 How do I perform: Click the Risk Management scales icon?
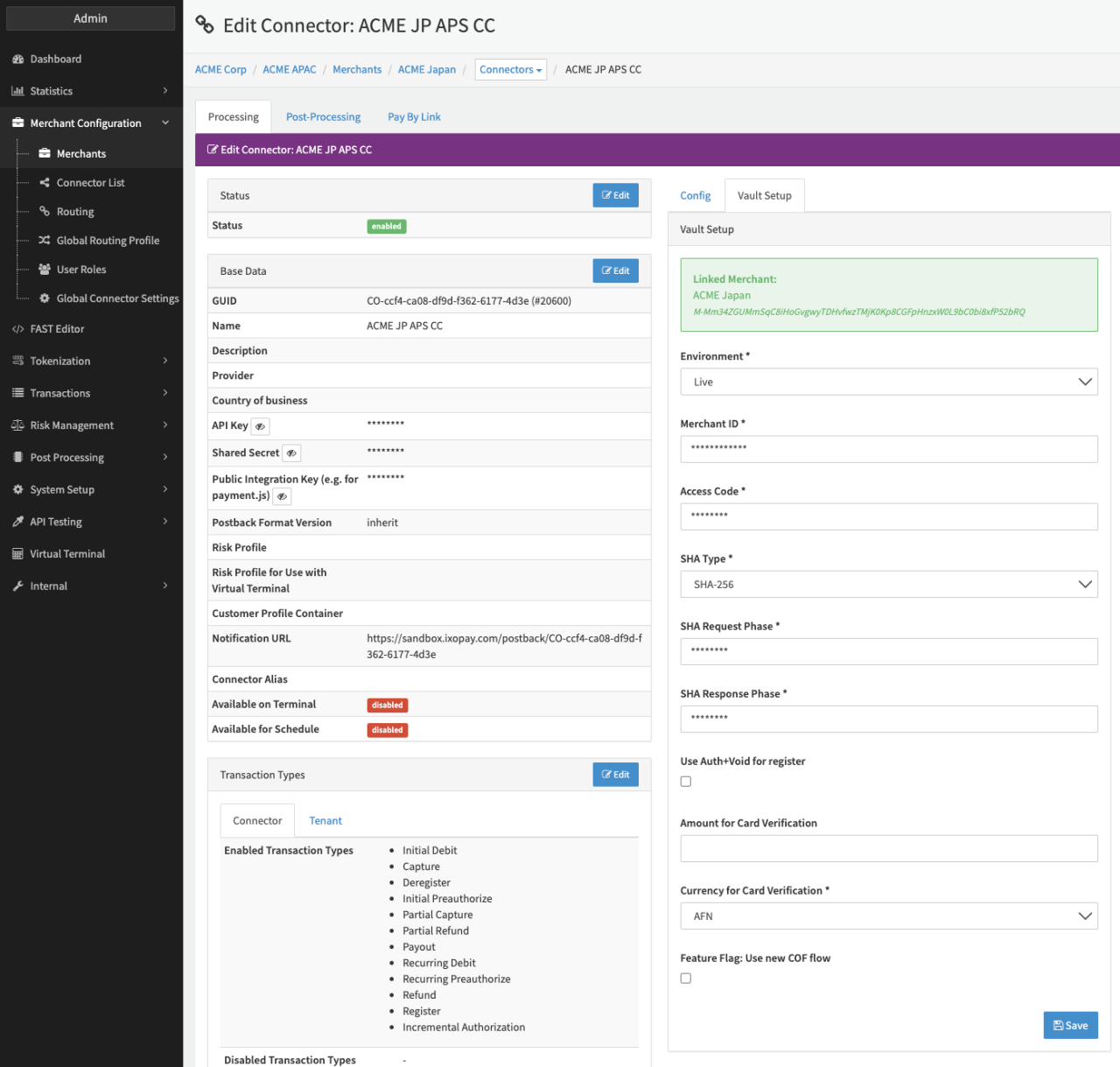pos(17,425)
